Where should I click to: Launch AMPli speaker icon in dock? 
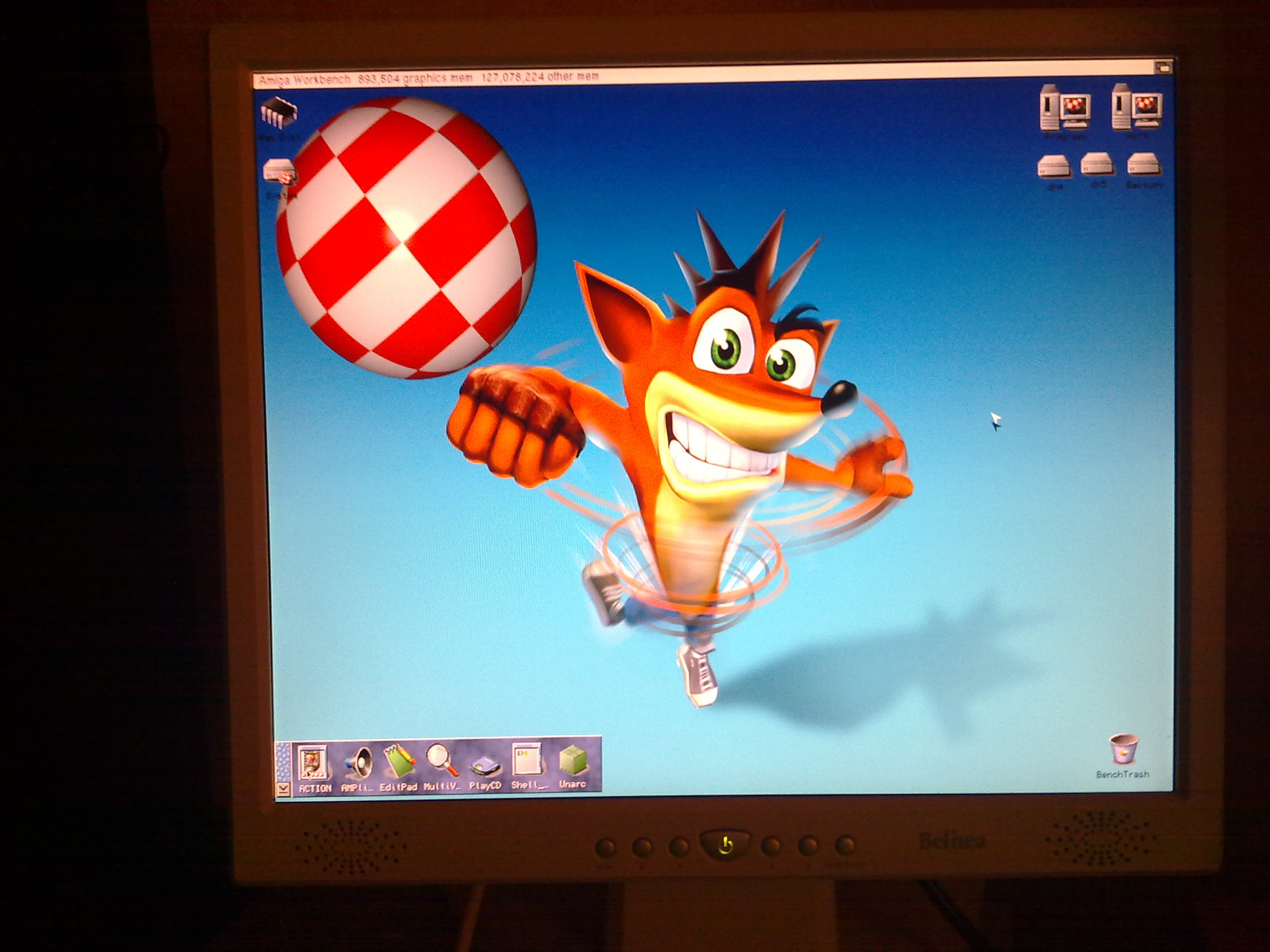358,762
